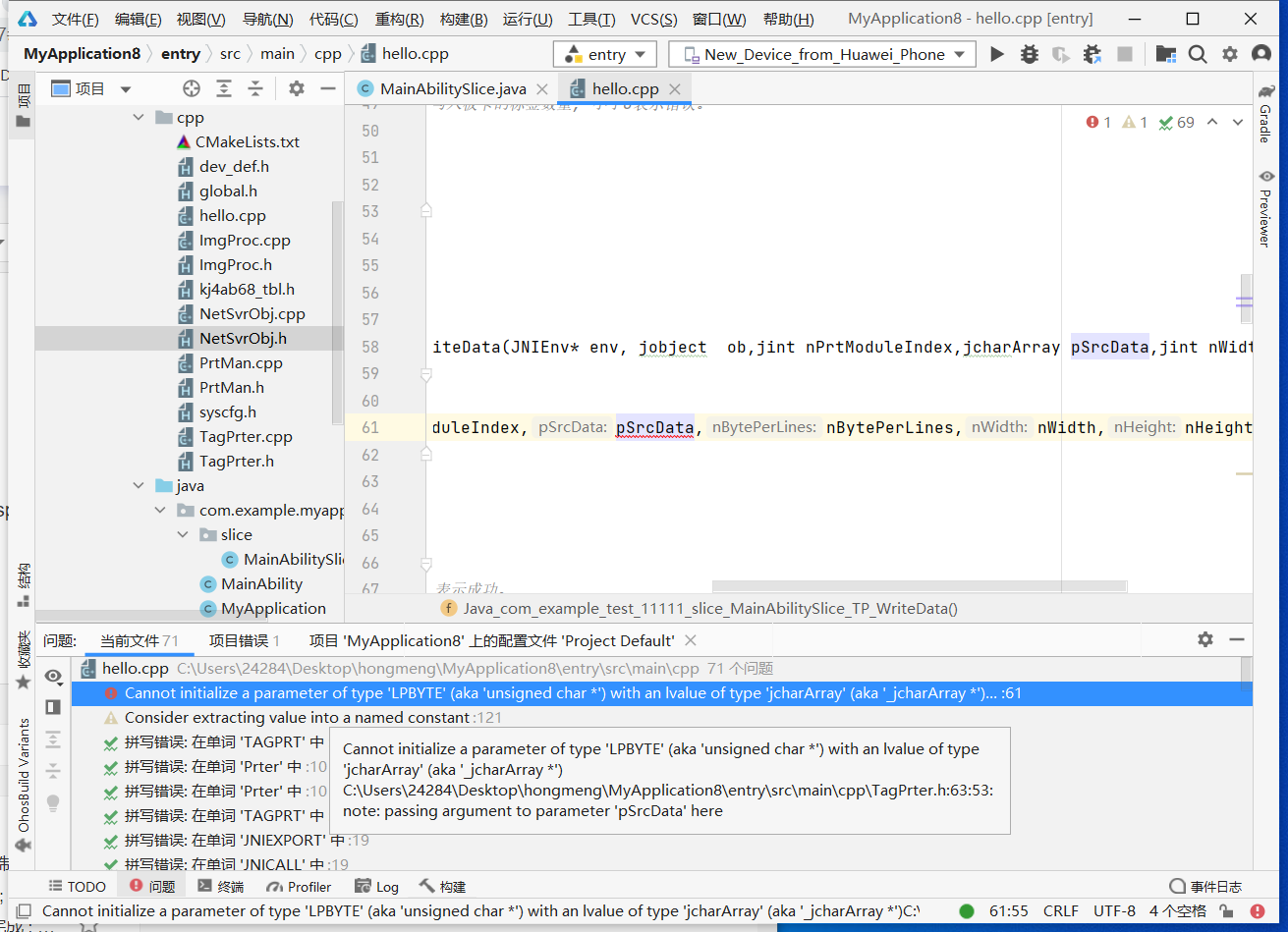The image size is (1288, 932).
Task: Click the 69 typos indicator
Action: pyautogui.click(x=1176, y=123)
